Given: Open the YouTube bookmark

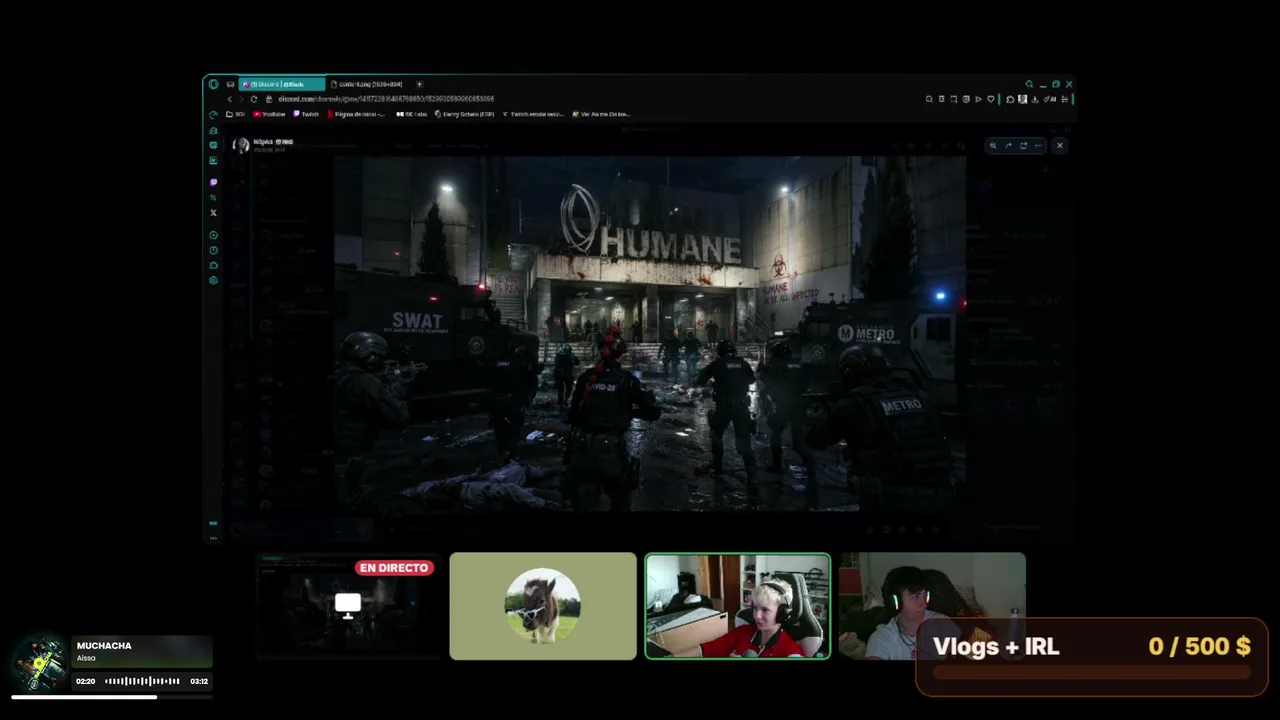Looking at the screenshot, I should 270,114.
